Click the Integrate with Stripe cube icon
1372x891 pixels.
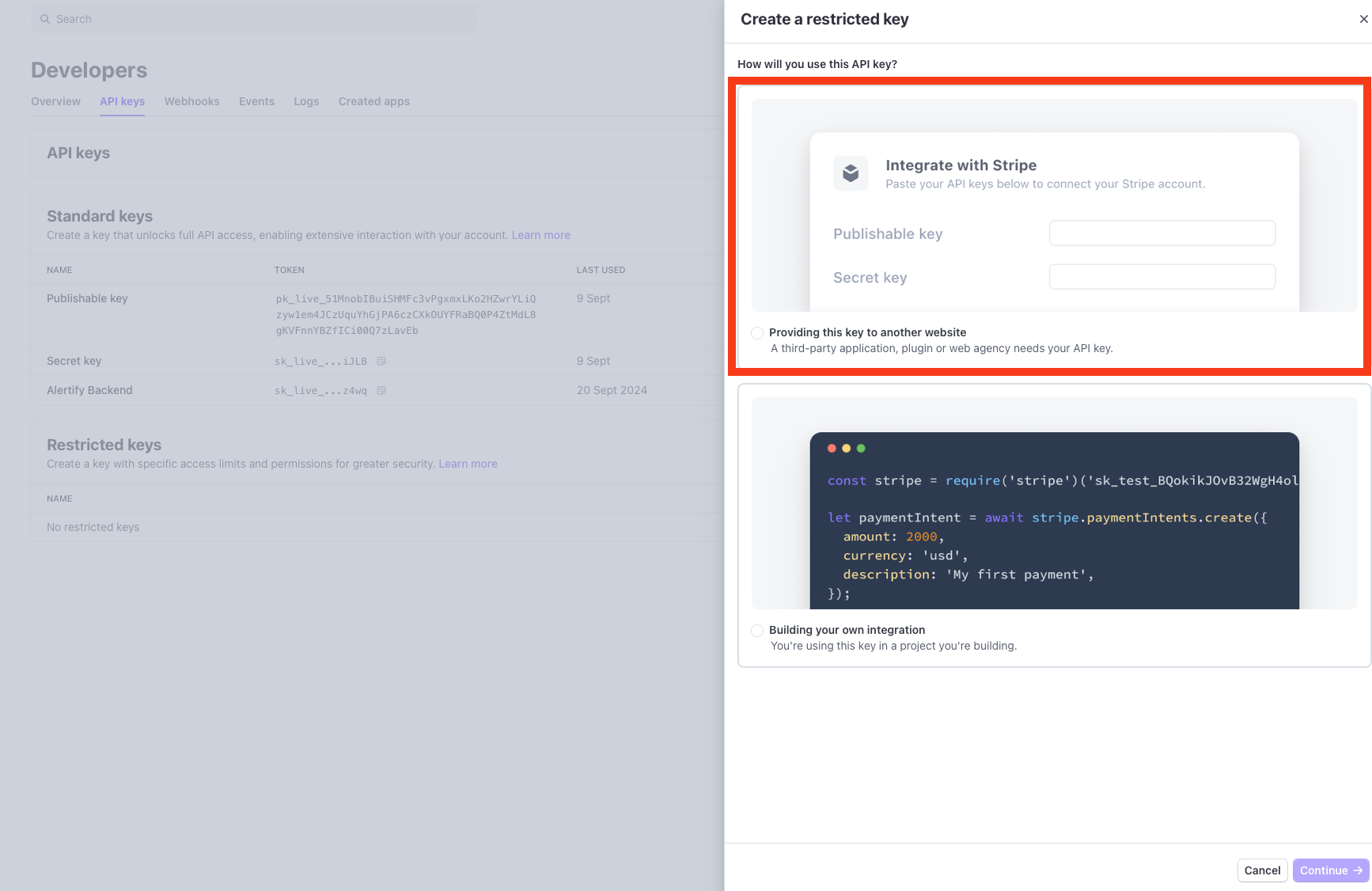pos(851,173)
